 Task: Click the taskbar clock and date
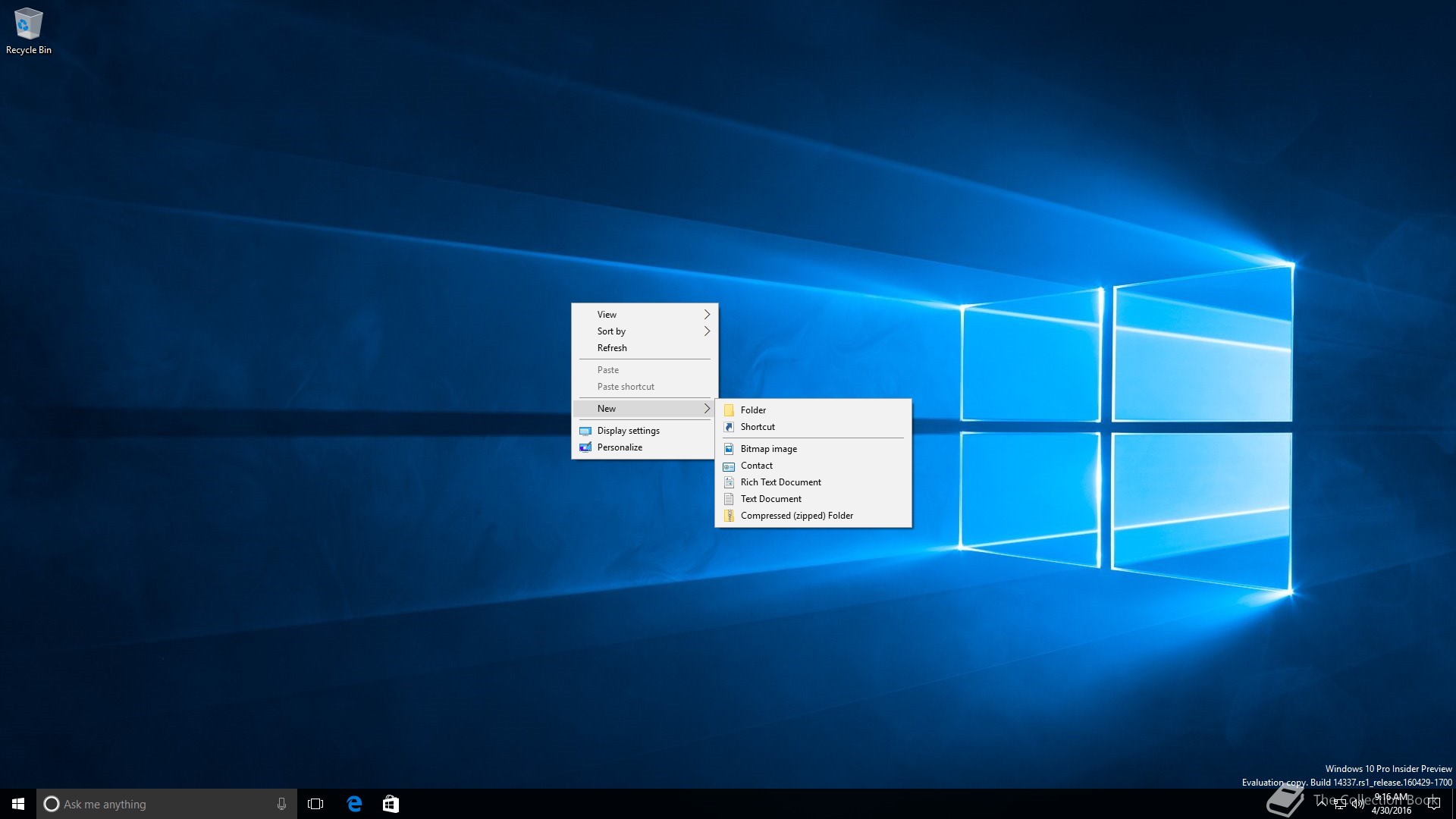pos(1392,804)
